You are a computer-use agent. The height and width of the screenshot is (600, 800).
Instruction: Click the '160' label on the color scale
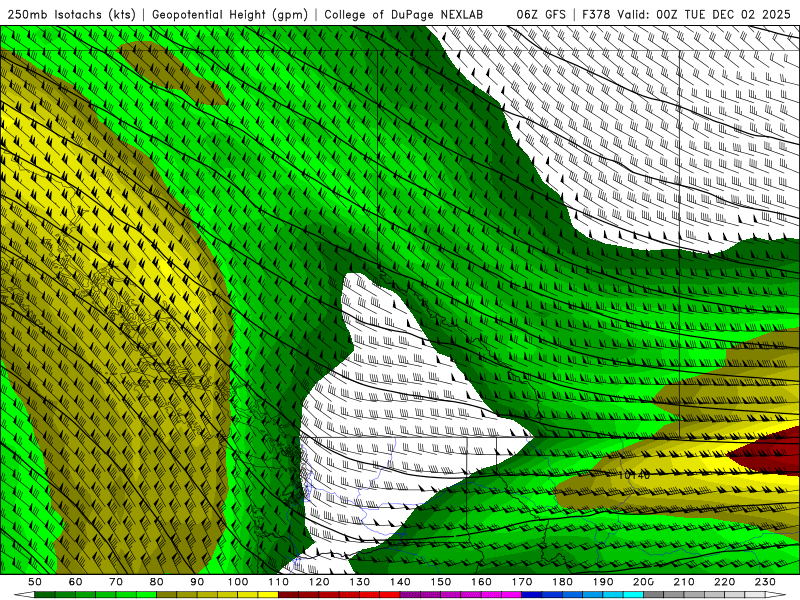point(481,582)
